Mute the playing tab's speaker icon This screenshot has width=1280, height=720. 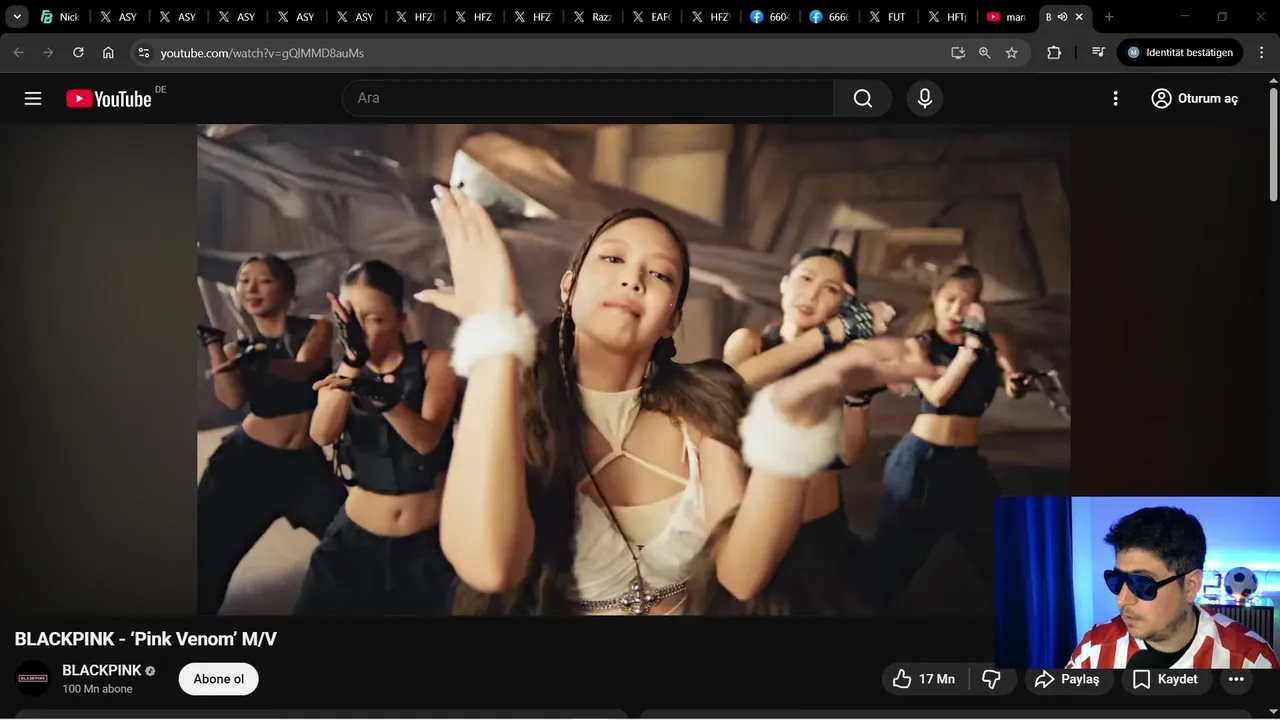(x=1062, y=17)
